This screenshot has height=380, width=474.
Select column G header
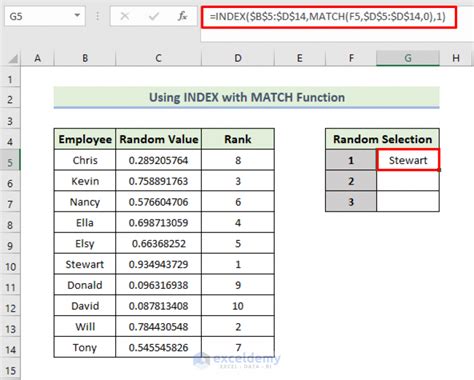408,58
